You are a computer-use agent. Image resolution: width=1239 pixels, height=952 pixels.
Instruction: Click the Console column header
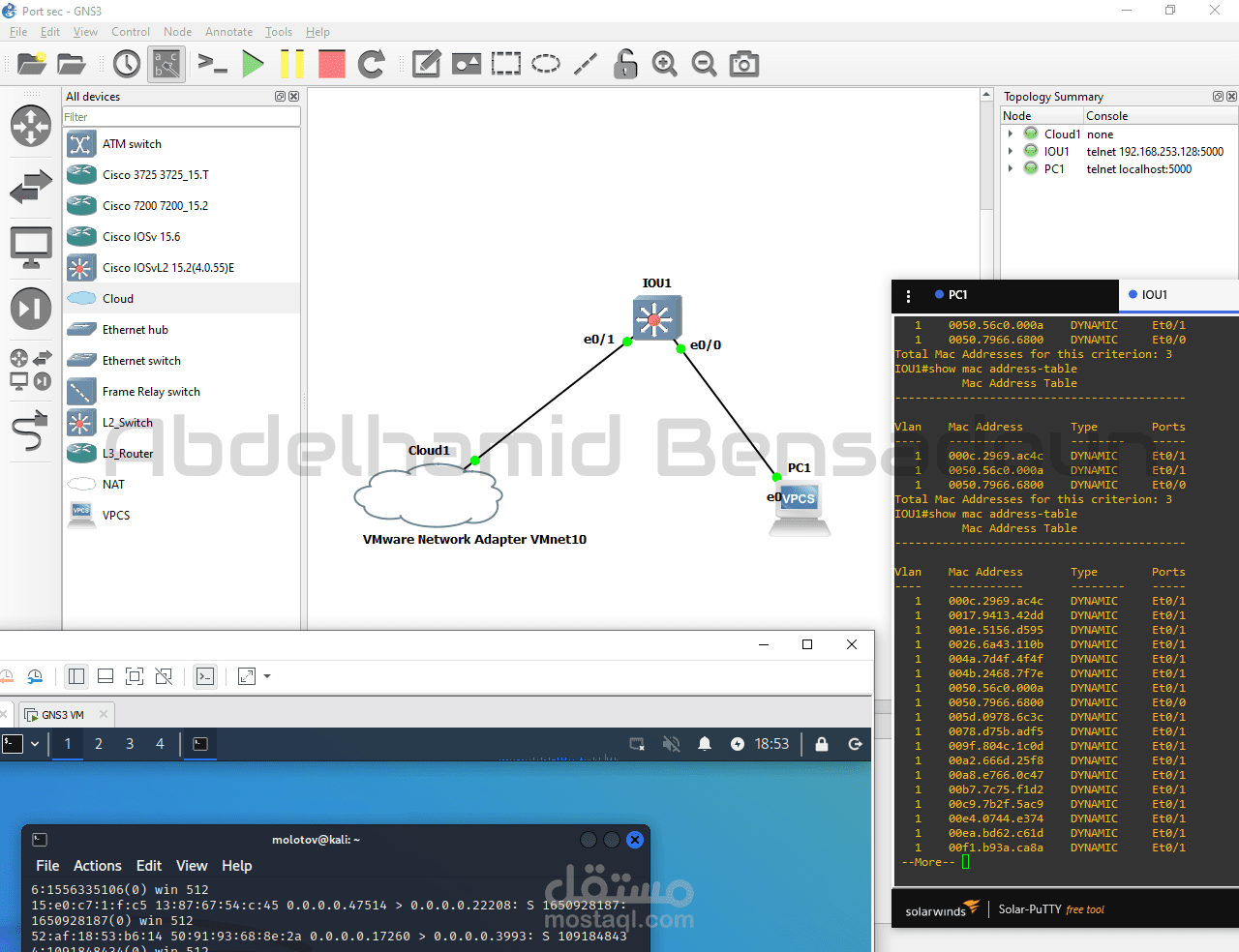(x=1161, y=115)
